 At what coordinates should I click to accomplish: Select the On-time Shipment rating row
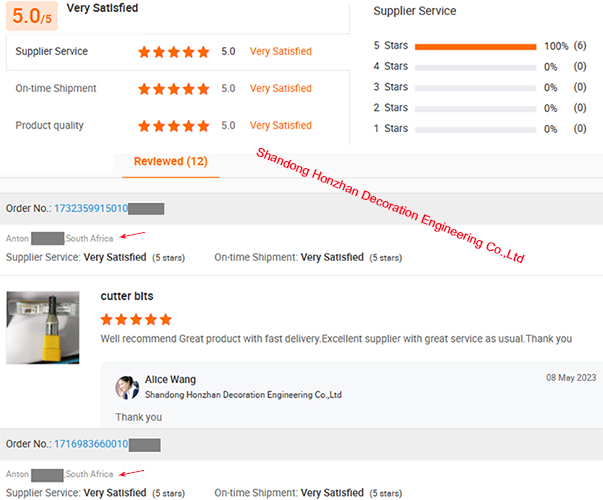(x=178, y=89)
